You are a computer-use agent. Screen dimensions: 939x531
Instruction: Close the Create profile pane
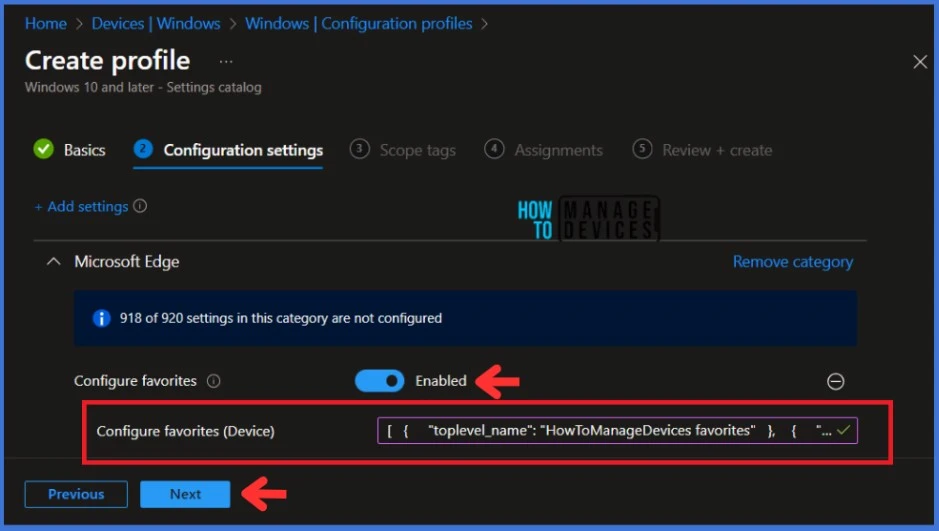pos(920,62)
